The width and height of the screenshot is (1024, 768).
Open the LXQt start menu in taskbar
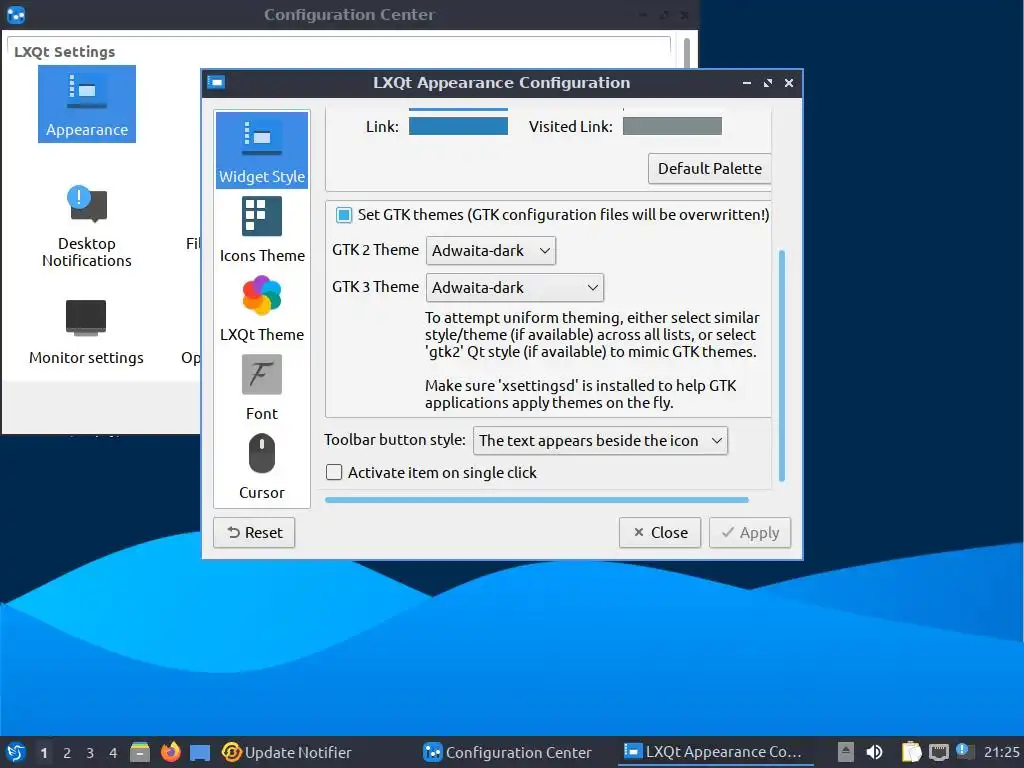pos(16,752)
